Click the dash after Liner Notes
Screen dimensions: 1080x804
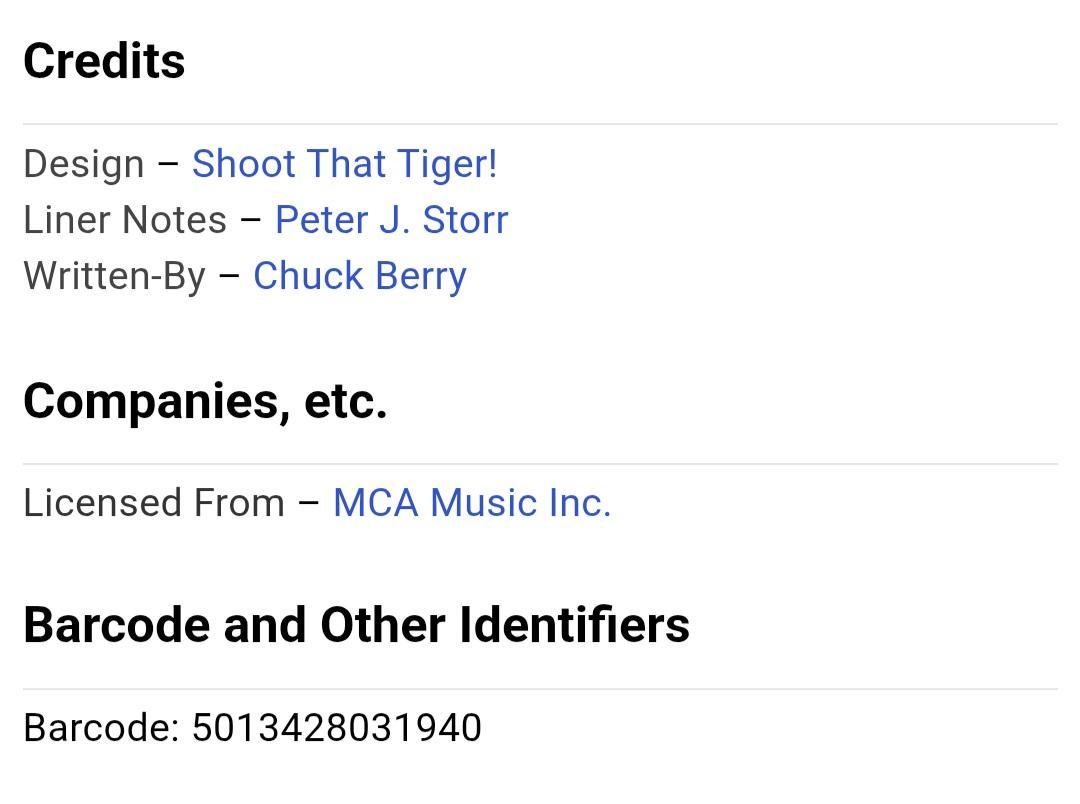251,220
